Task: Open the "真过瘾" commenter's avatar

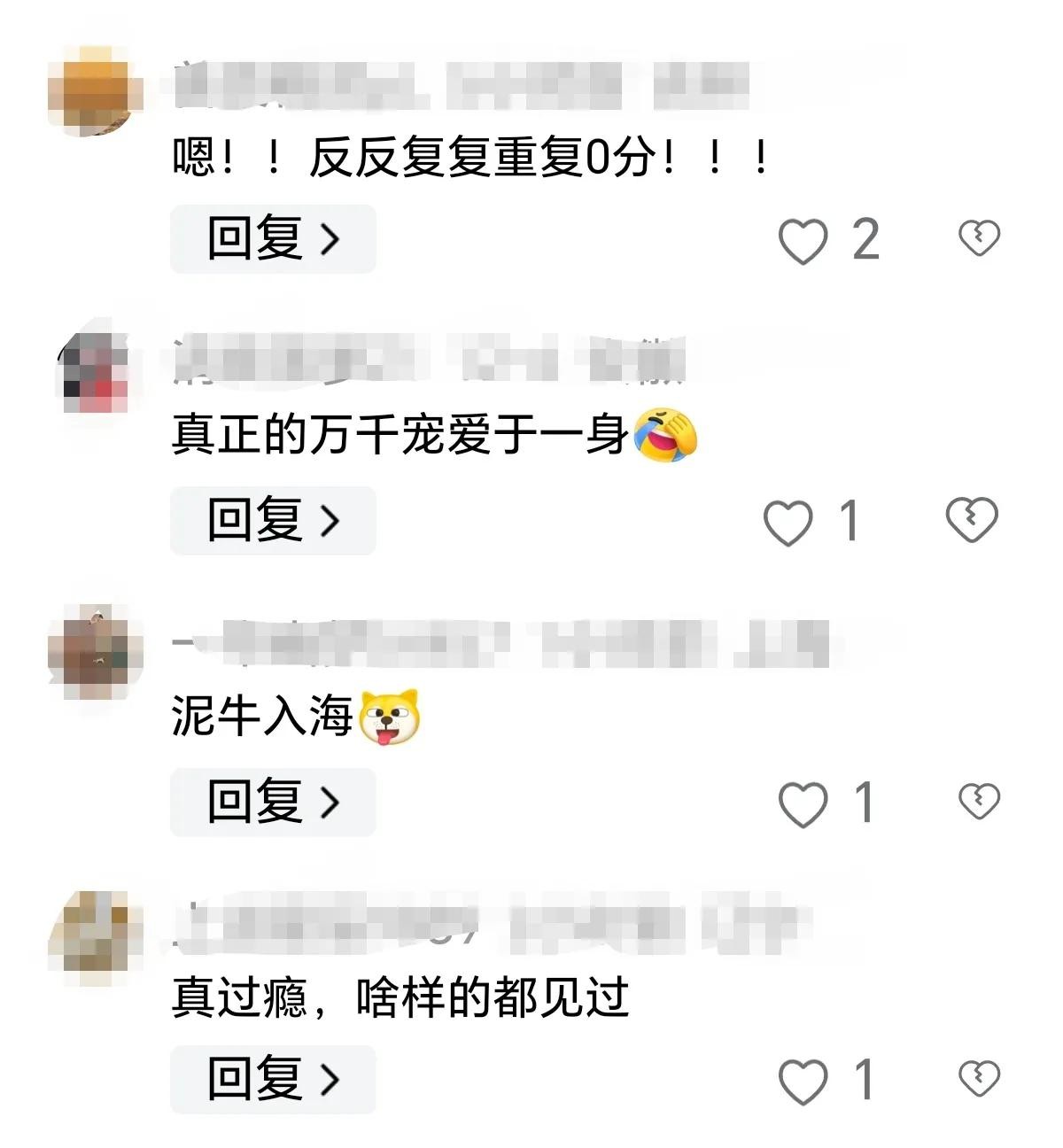Action: [95, 939]
